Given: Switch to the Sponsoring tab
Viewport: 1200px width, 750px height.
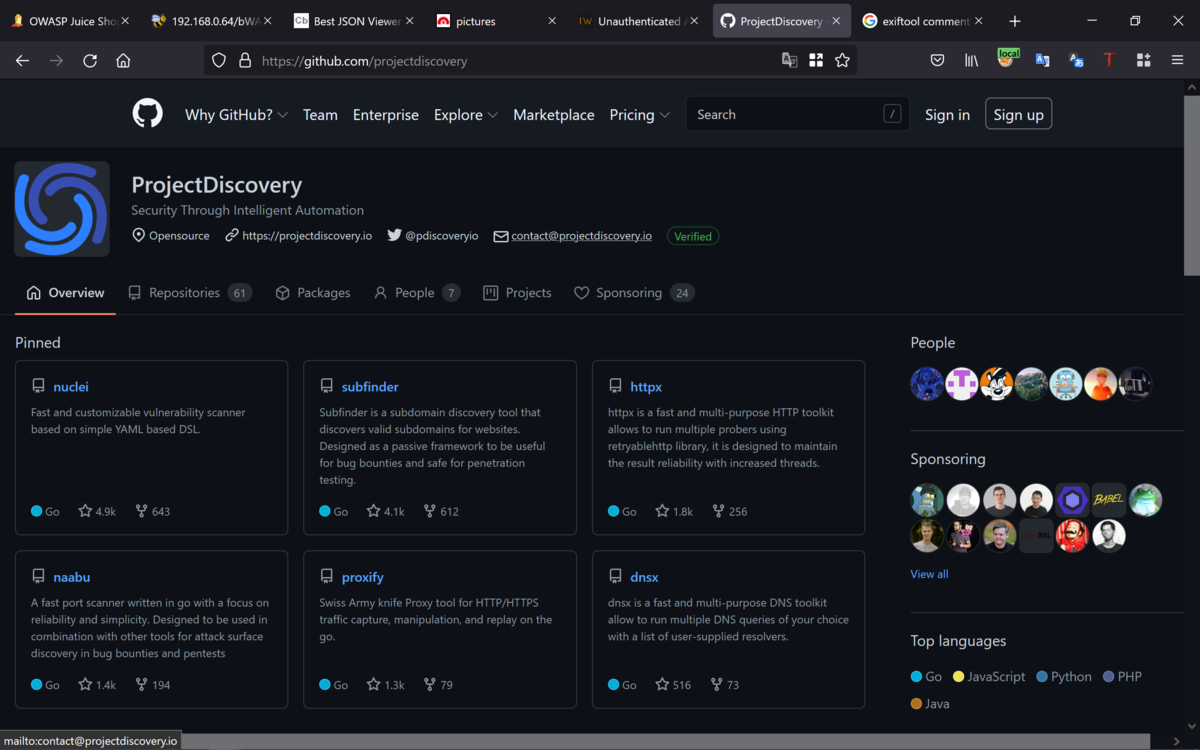Looking at the screenshot, I should (x=634, y=293).
